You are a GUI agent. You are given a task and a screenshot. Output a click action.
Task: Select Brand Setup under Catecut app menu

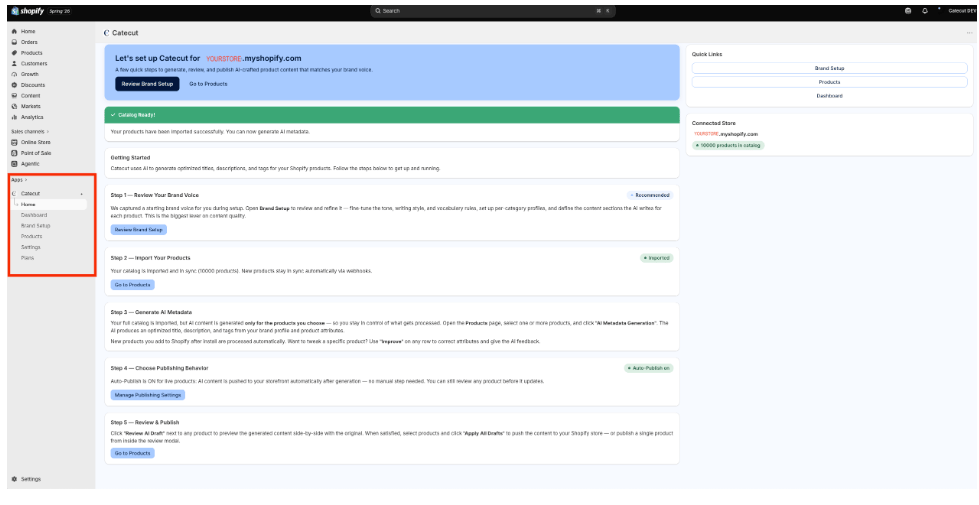tap(36, 225)
